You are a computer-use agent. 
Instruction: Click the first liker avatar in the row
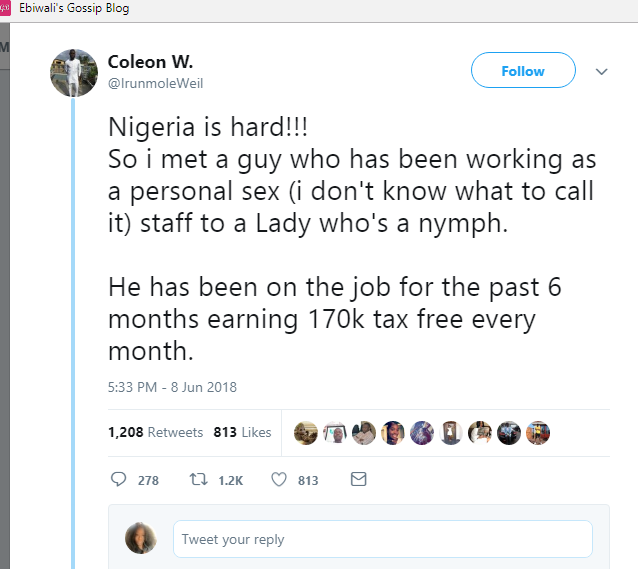[x=307, y=432]
